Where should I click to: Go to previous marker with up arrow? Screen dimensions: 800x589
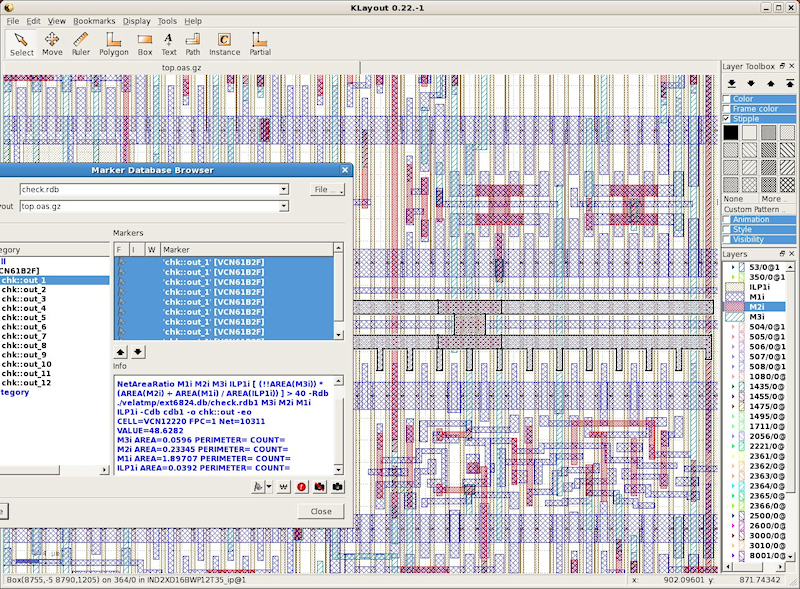pyautogui.click(x=122, y=352)
